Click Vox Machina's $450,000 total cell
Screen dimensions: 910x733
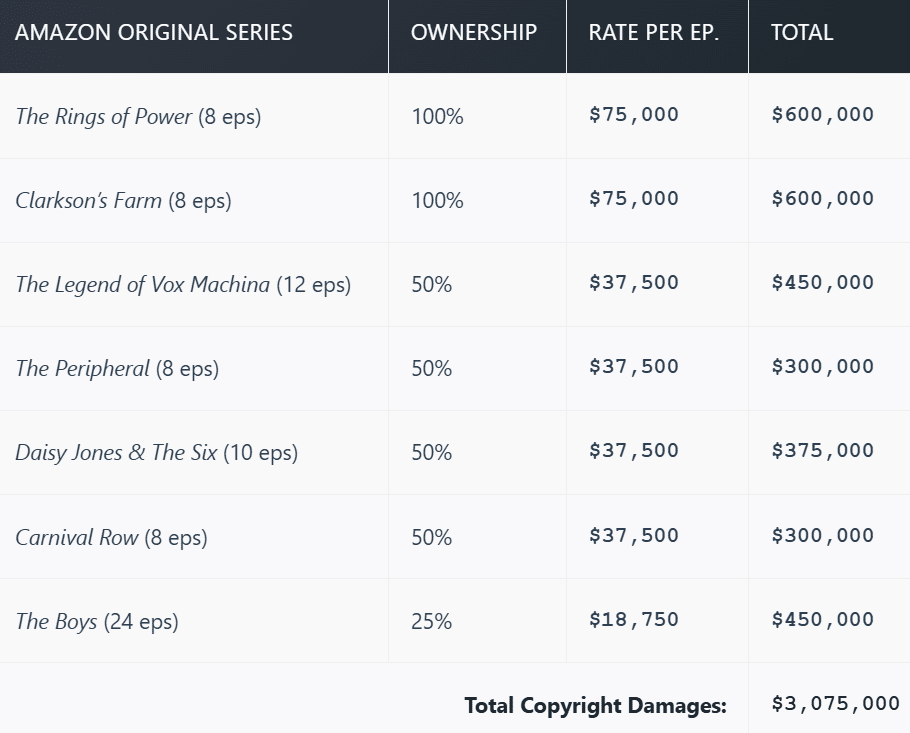coord(822,284)
